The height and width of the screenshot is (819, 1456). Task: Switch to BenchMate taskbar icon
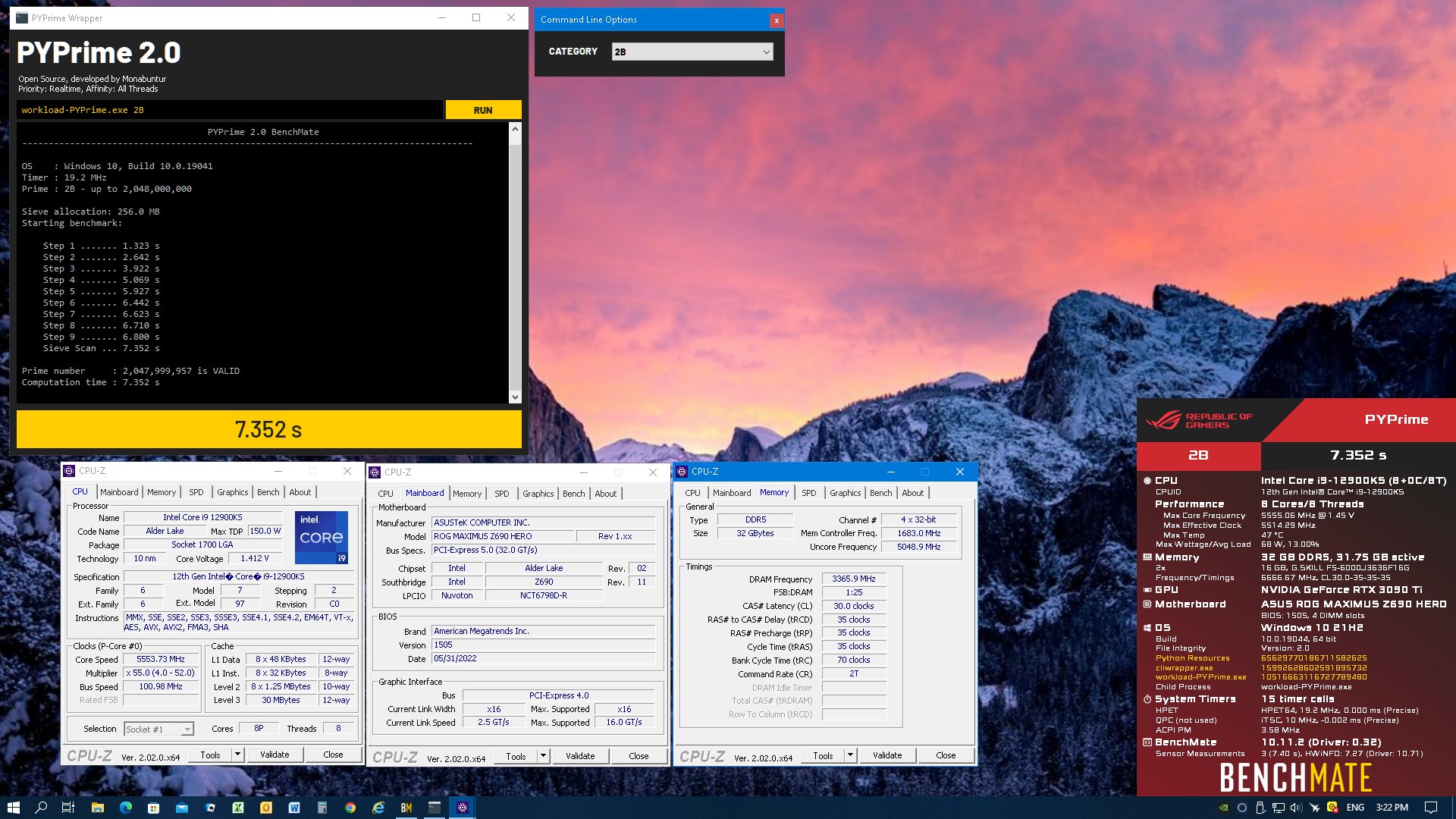(406, 808)
